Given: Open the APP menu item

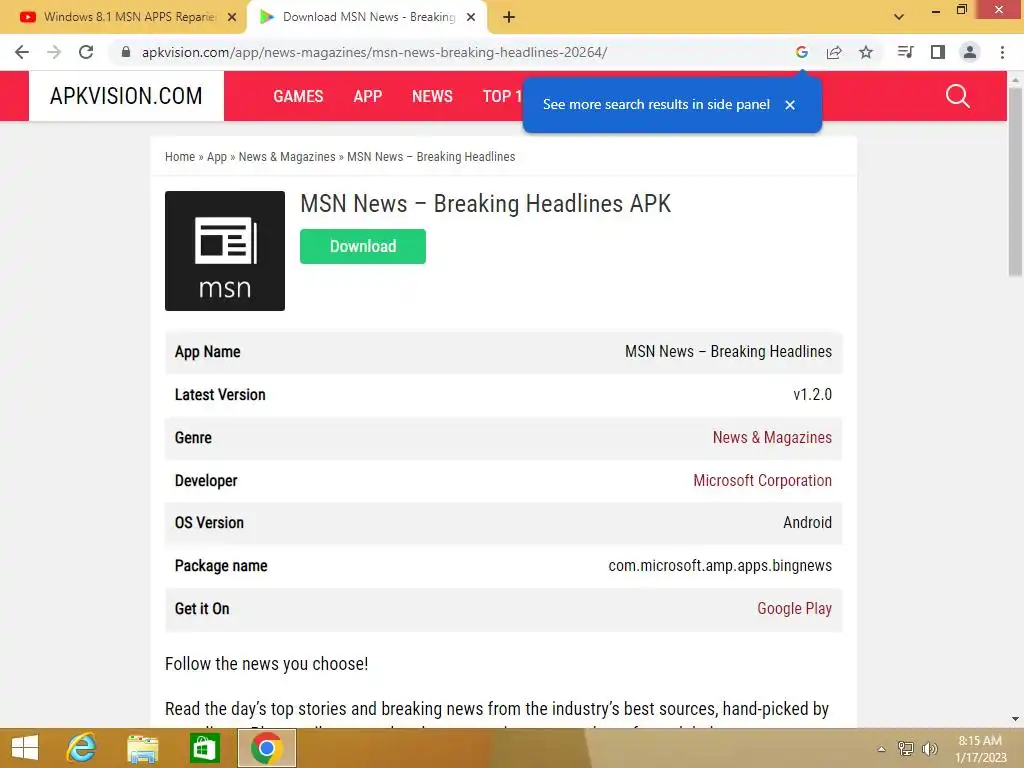Looking at the screenshot, I should point(368,97).
